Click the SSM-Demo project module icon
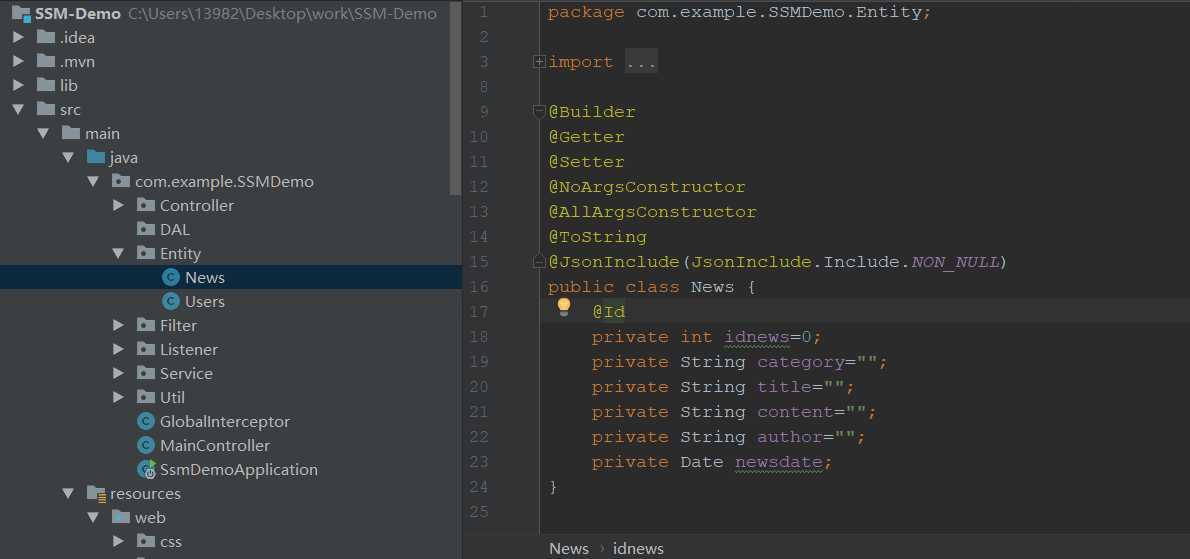 click(20, 13)
